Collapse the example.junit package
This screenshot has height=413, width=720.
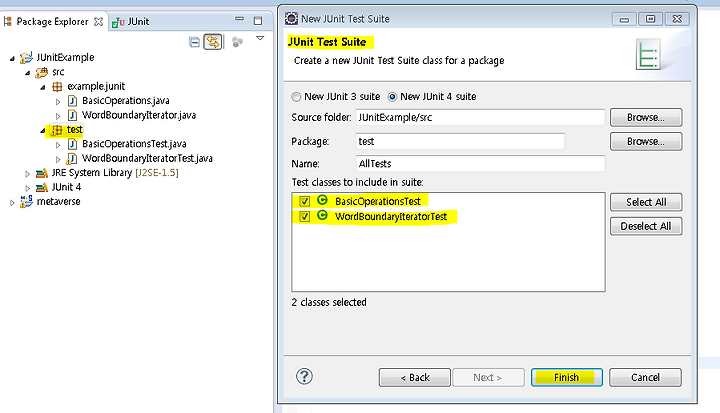43,87
